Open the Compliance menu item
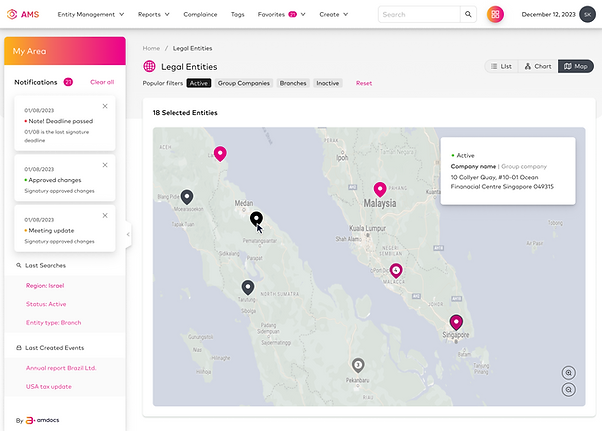This screenshot has height=431, width=602. pos(200,15)
